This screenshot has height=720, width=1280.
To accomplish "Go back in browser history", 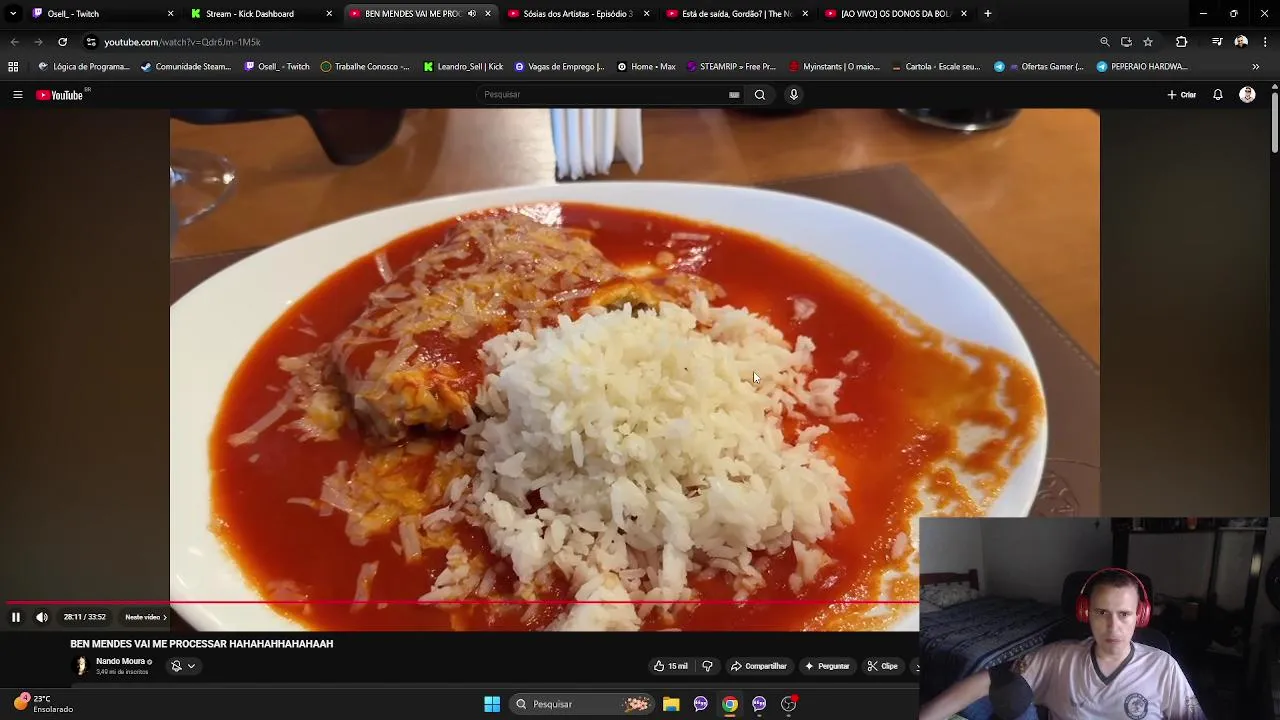I will 14,42.
